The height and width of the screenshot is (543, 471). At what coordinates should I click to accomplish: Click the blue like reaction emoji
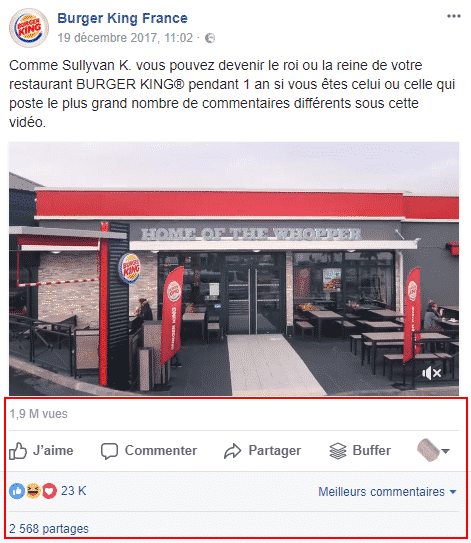pos(17,491)
